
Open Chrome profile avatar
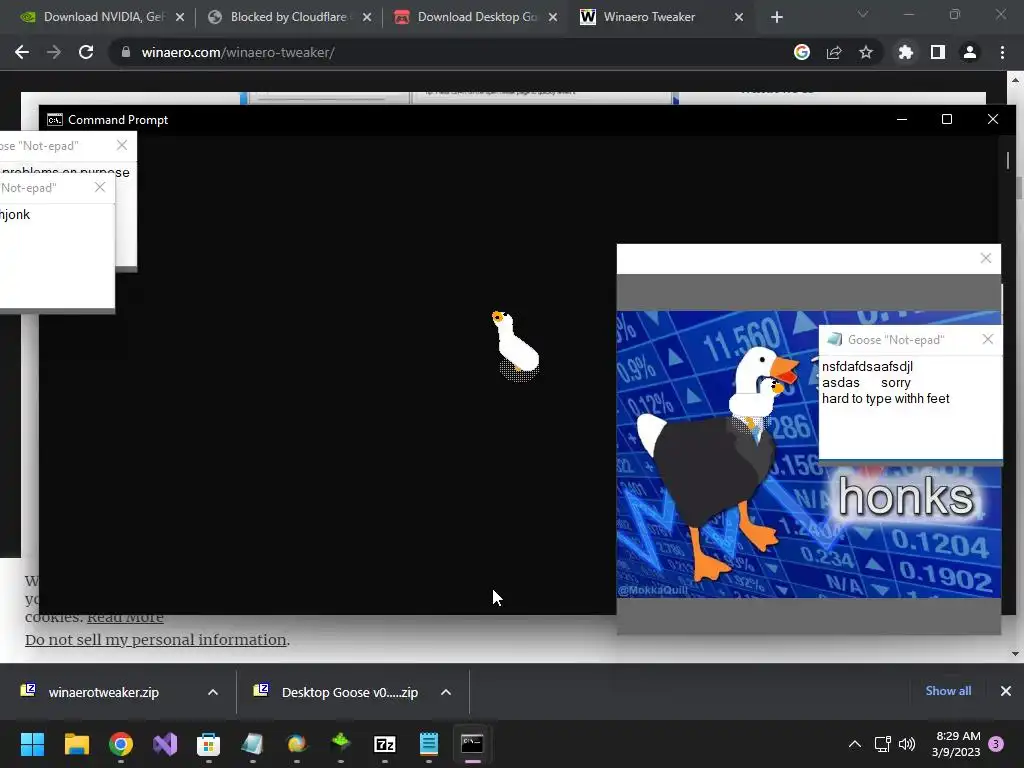pos(970,52)
